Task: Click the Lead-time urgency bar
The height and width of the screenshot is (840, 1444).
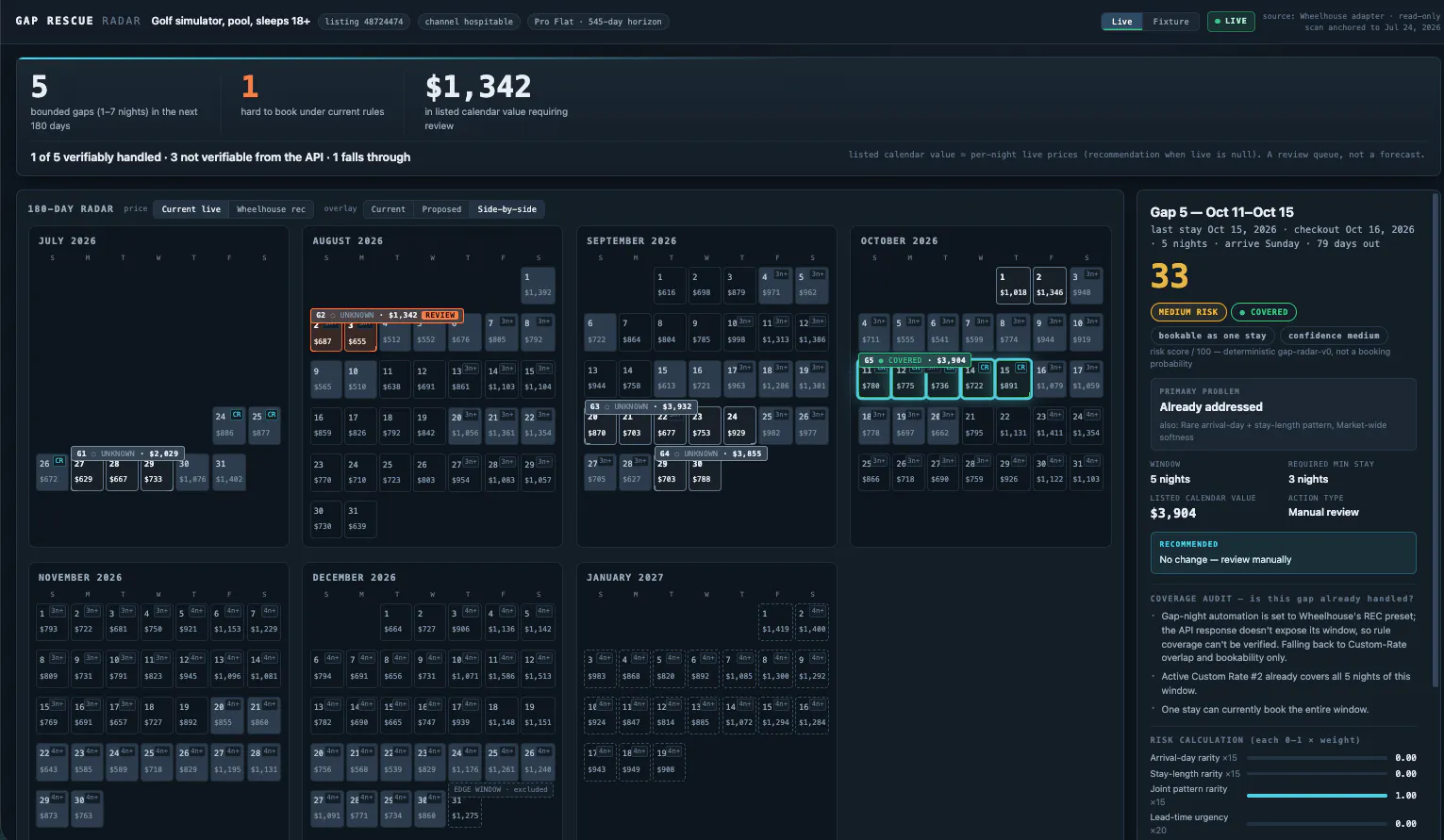Action: [x=1317, y=824]
